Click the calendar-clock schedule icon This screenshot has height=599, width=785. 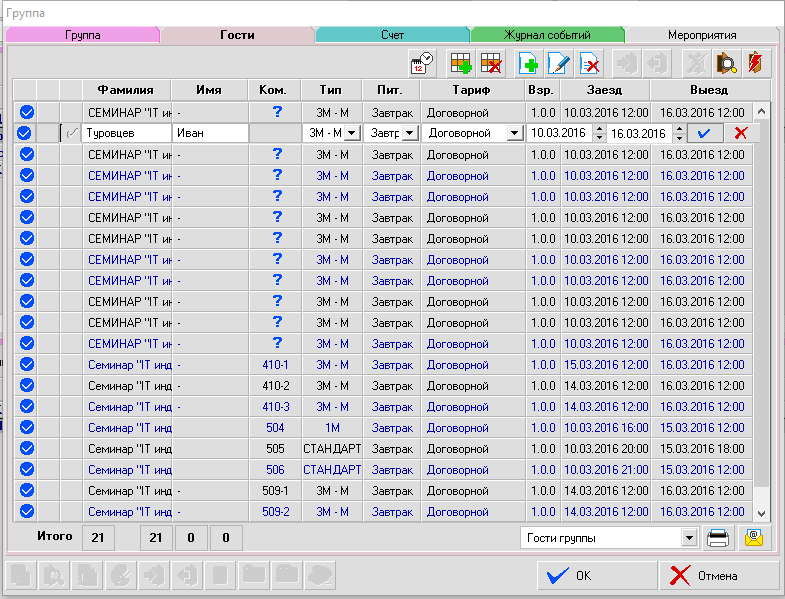click(x=422, y=63)
